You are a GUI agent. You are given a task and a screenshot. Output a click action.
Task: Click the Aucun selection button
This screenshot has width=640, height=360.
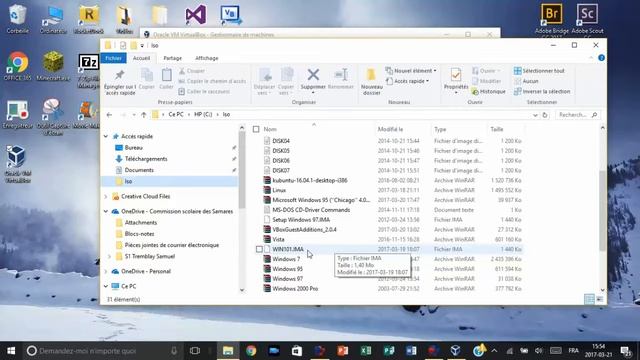pyautogui.click(x=526, y=81)
